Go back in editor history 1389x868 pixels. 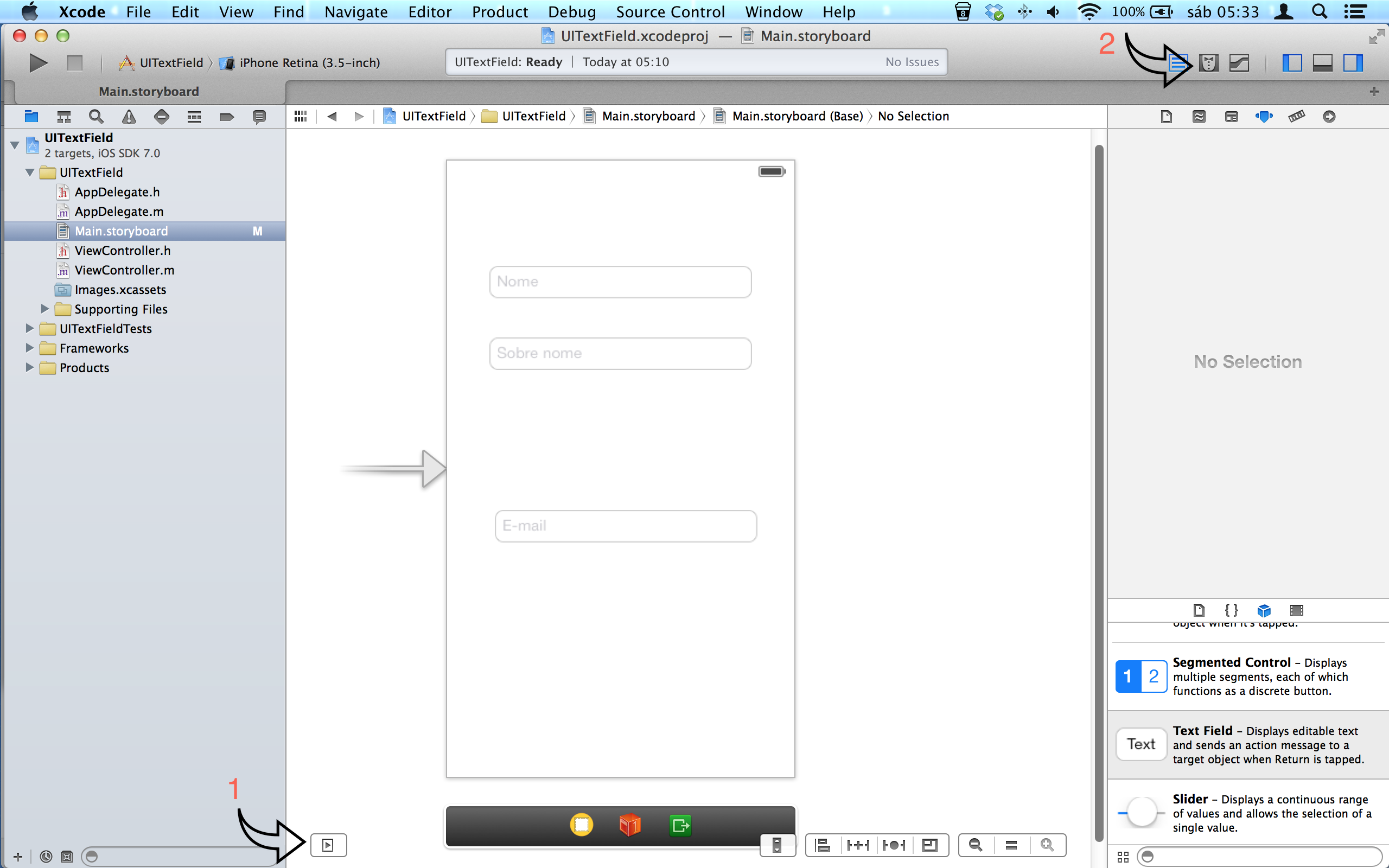click(x=332, y=116)
